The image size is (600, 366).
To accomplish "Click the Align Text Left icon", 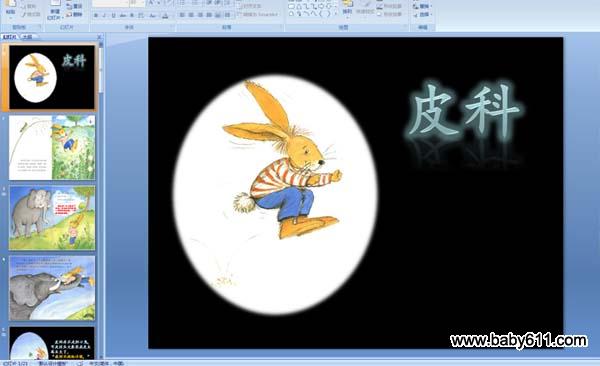I will [182, 15].
